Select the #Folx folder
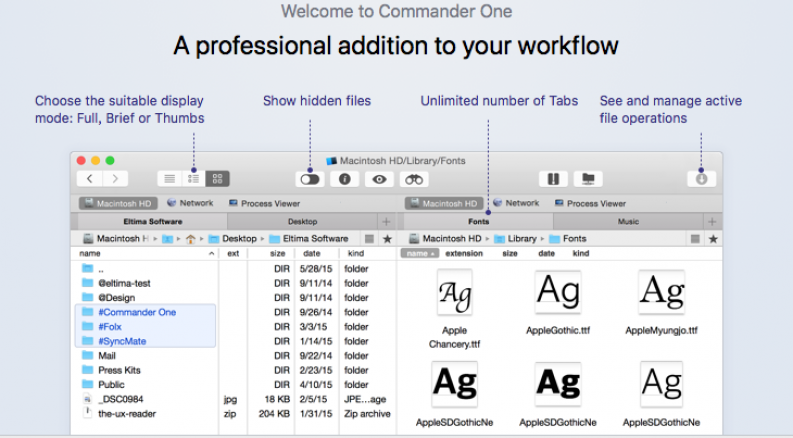793x438 pixels. 236,327
